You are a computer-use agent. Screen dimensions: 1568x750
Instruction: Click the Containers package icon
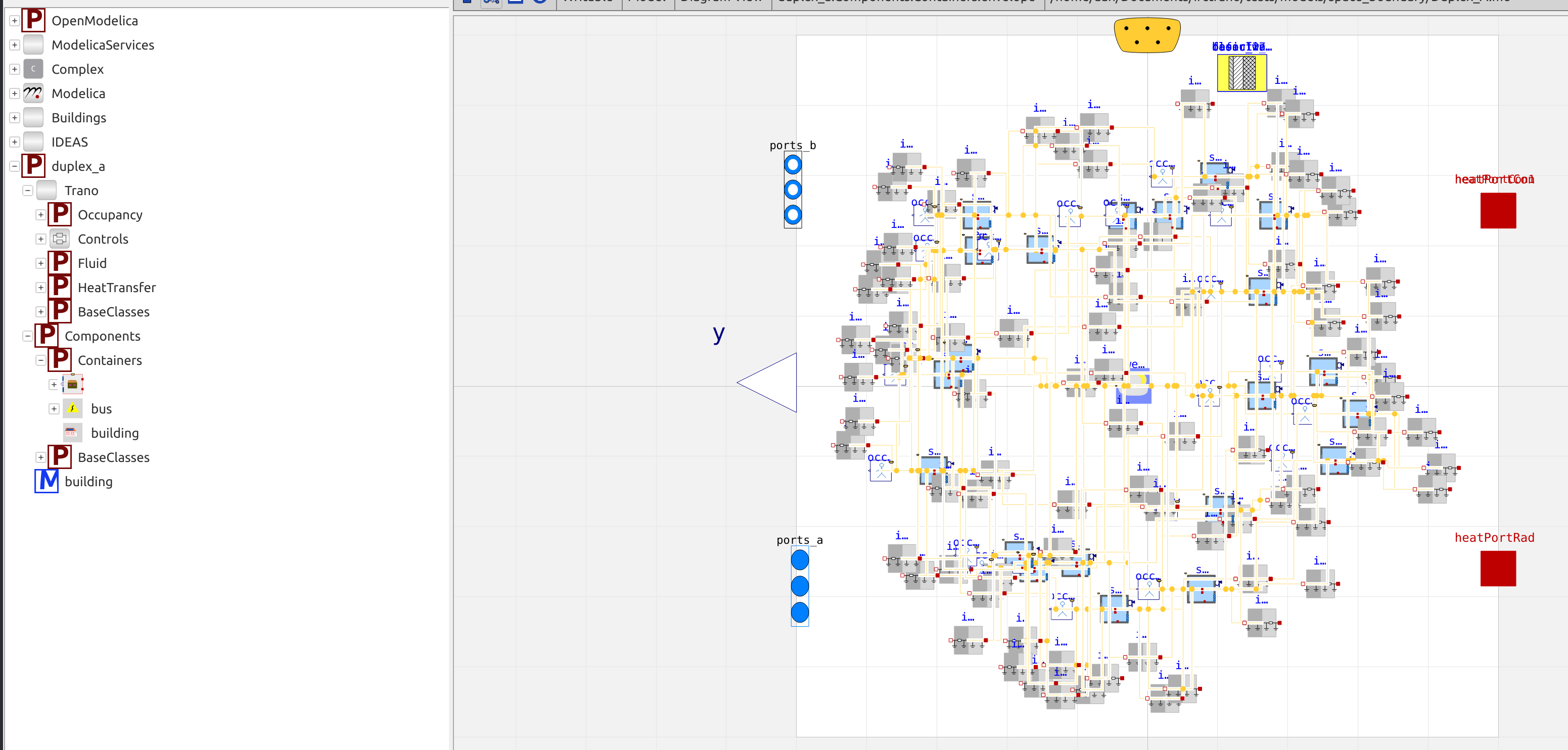[60, 360]
